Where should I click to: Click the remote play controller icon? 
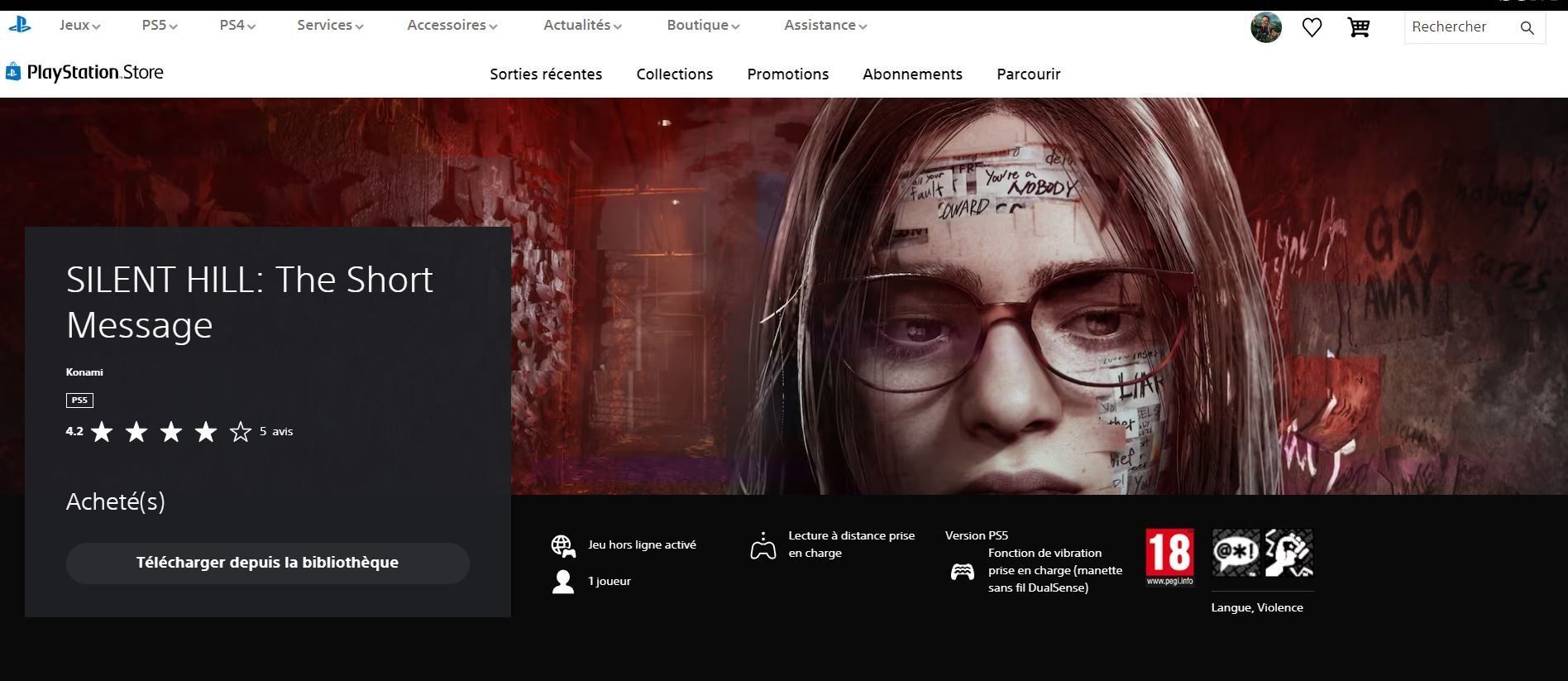762,545
